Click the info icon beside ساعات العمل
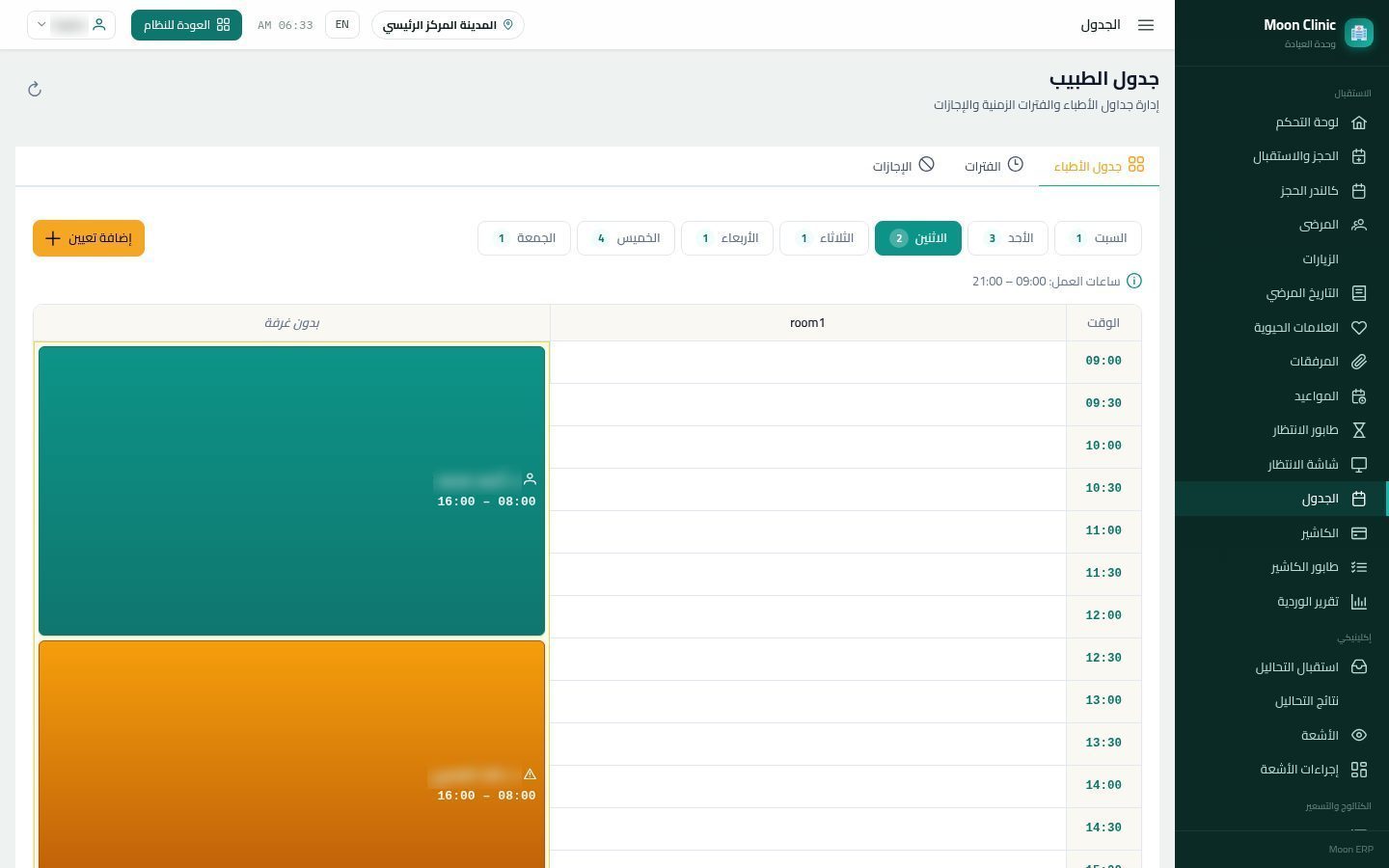This screenshot has height=868, width=1389. [1134, 282]
